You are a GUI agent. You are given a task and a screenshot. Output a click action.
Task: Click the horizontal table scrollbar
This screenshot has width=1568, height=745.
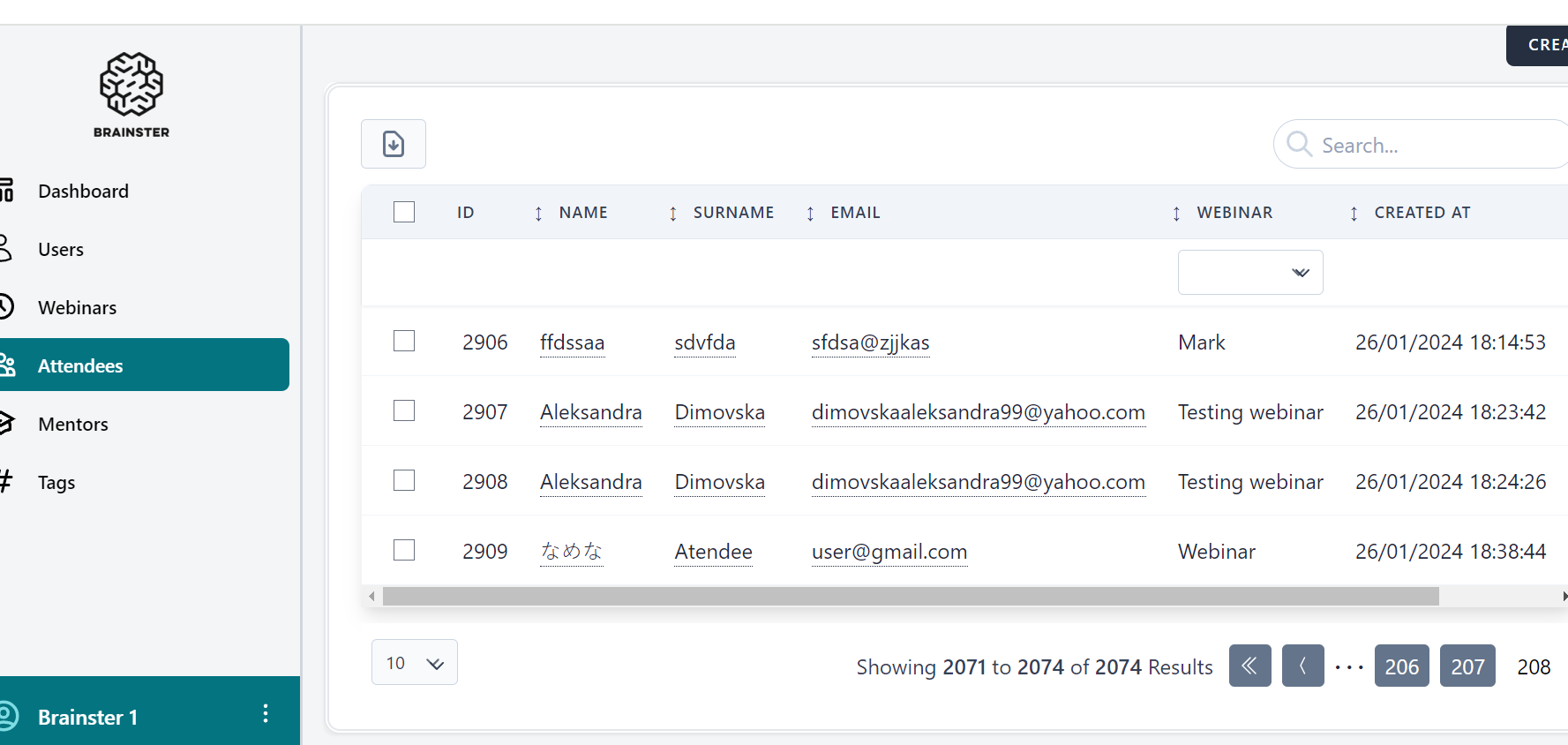click(x=910, y=597)
